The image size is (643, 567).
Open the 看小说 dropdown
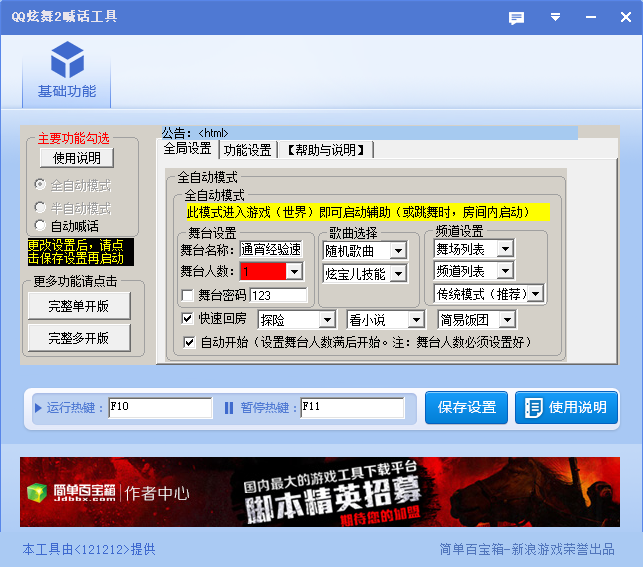click(416, 319)
